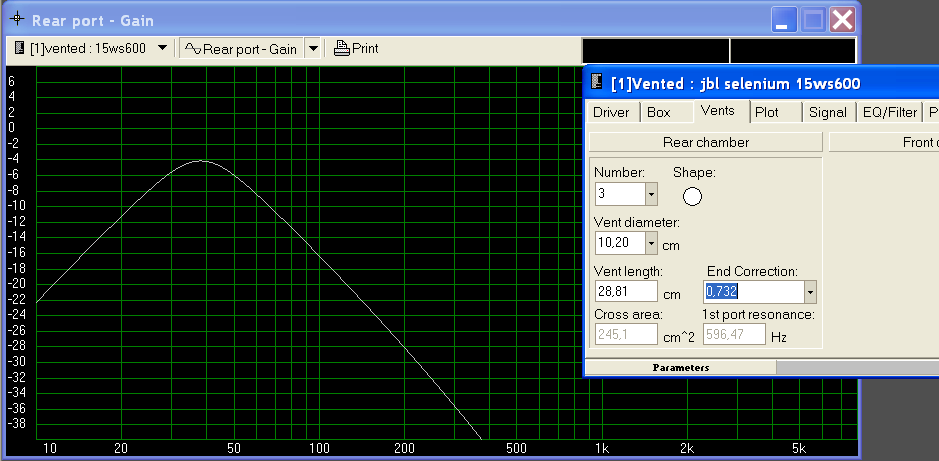This screenshot has height=461, width=939.
Task: Click the Shape label
Action: point(694,172)
